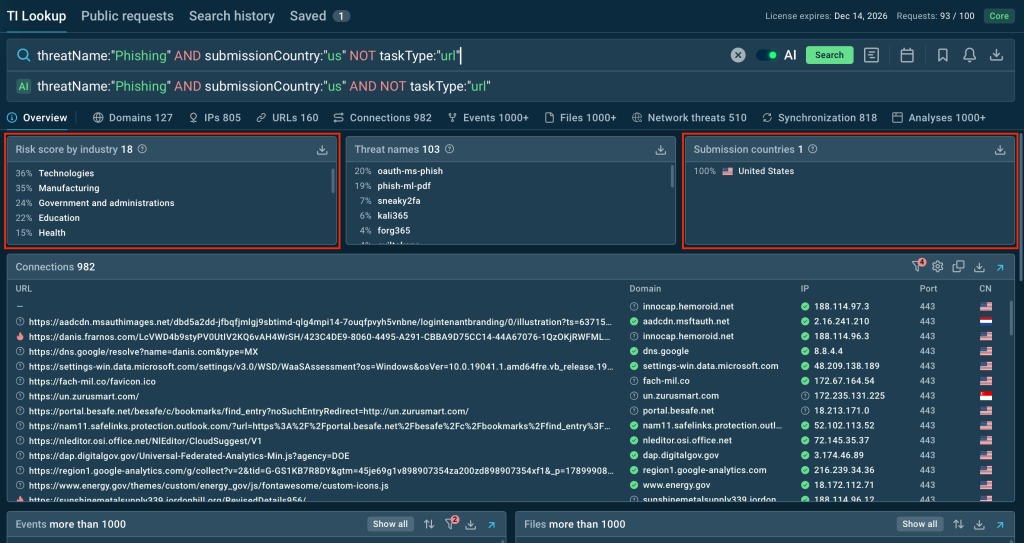Open Events panel expanded view arrow
The image size is (1024, 543).
point(491,524)
